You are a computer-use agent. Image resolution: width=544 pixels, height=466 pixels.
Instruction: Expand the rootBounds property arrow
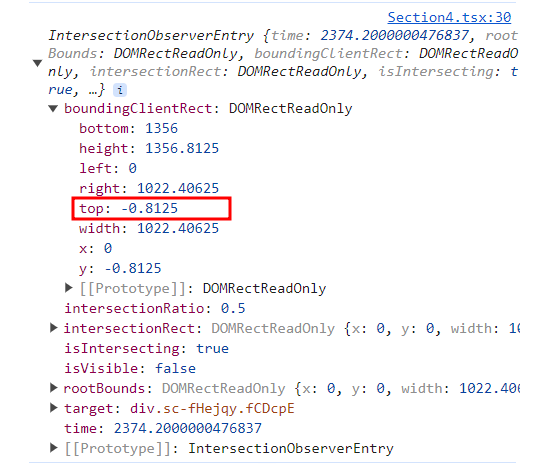53,388
